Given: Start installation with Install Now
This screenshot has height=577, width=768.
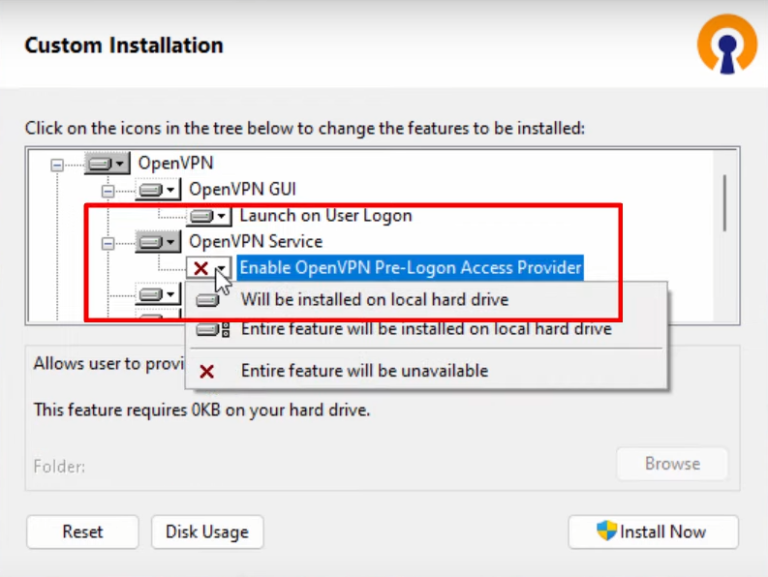Looking at the screenshot, I should 653,532.
